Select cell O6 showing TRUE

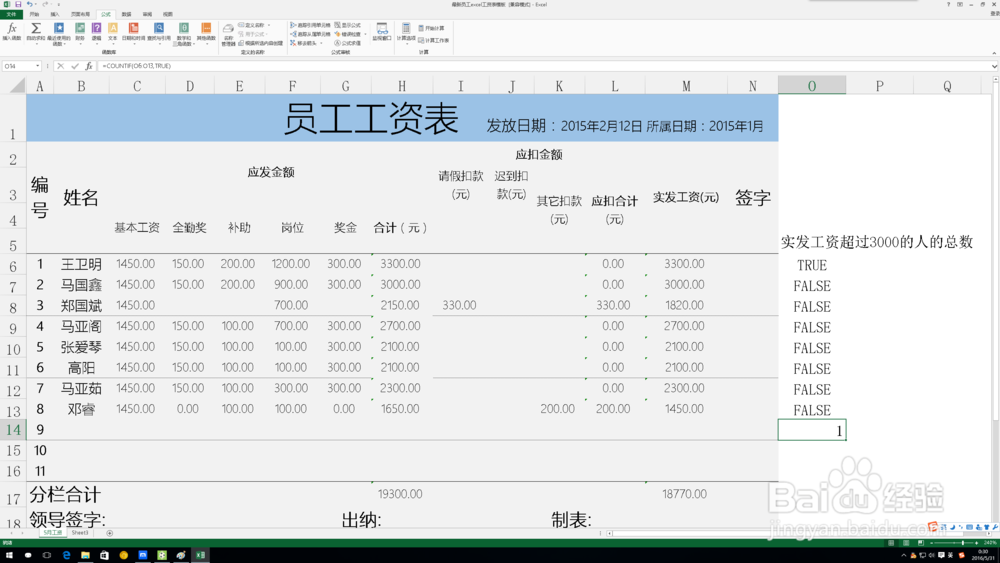tap(812, 265)
